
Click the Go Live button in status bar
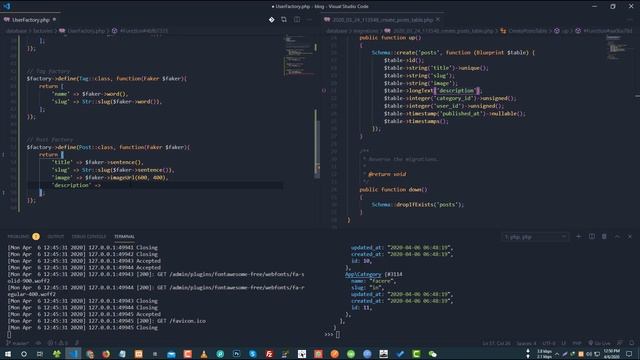coord(600,343)
